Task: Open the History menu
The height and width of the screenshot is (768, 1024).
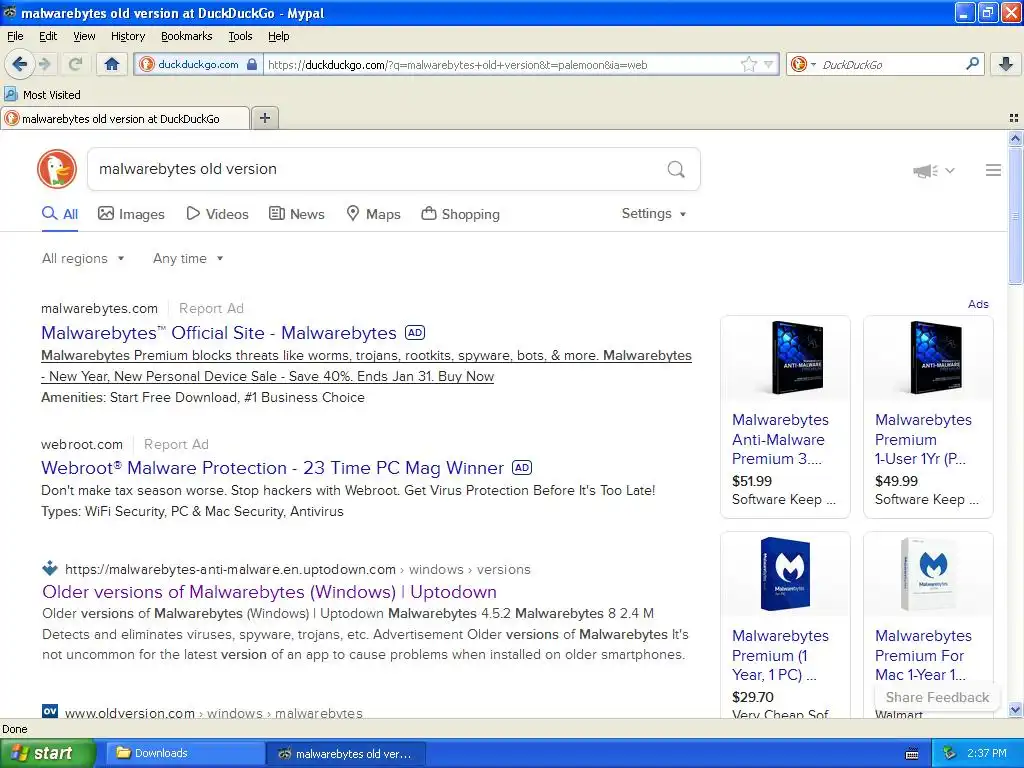Action: coord(128,36)
